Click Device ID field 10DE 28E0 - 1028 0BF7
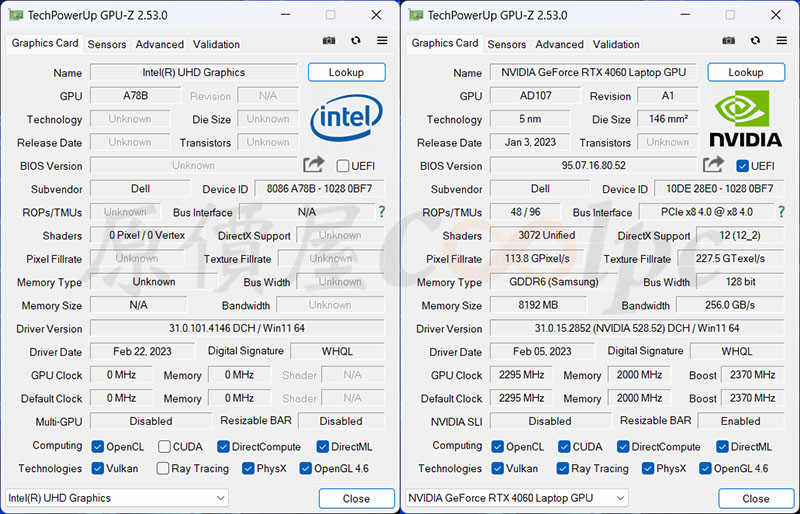800x514 pixels. click(719, 188)
